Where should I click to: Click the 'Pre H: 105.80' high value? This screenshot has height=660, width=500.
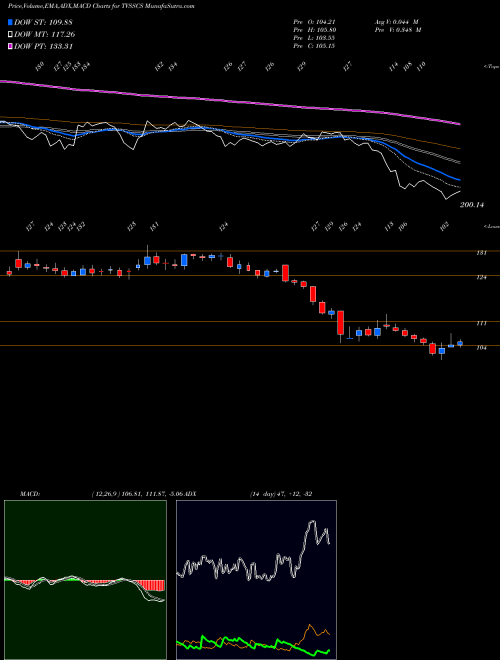point(314,30)
